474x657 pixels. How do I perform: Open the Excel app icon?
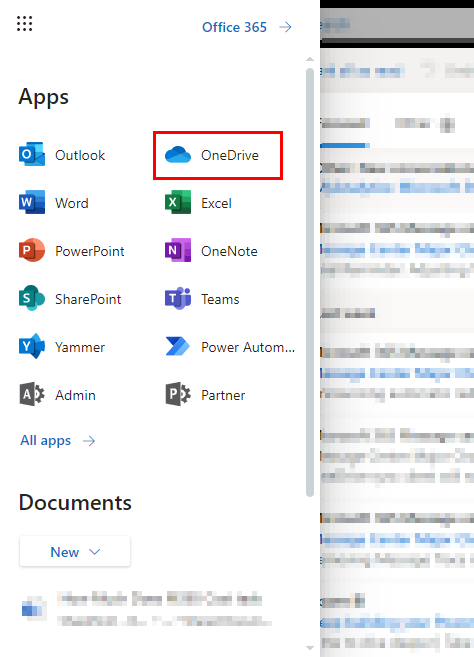pyautogui.click(x=178, y=203)
